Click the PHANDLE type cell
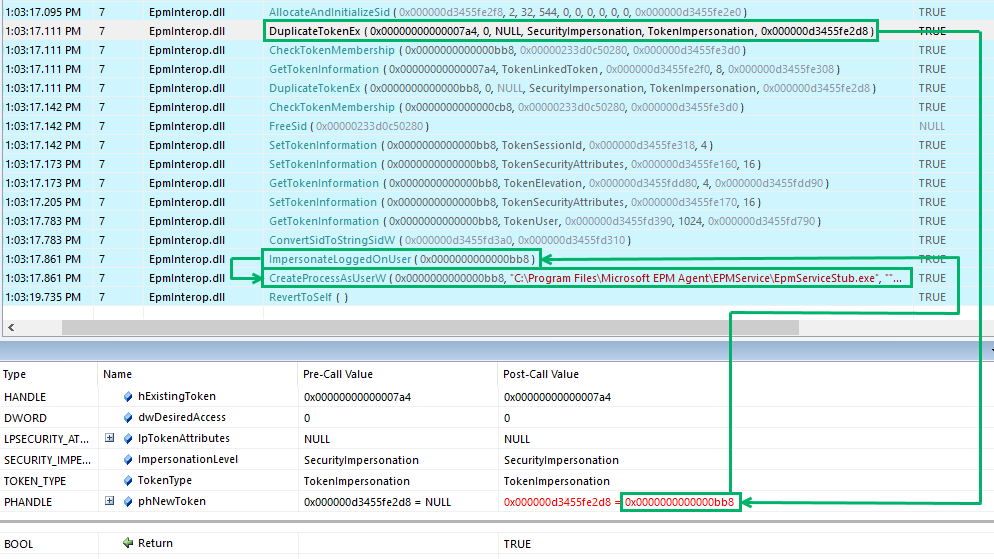 tap(28, 502)
